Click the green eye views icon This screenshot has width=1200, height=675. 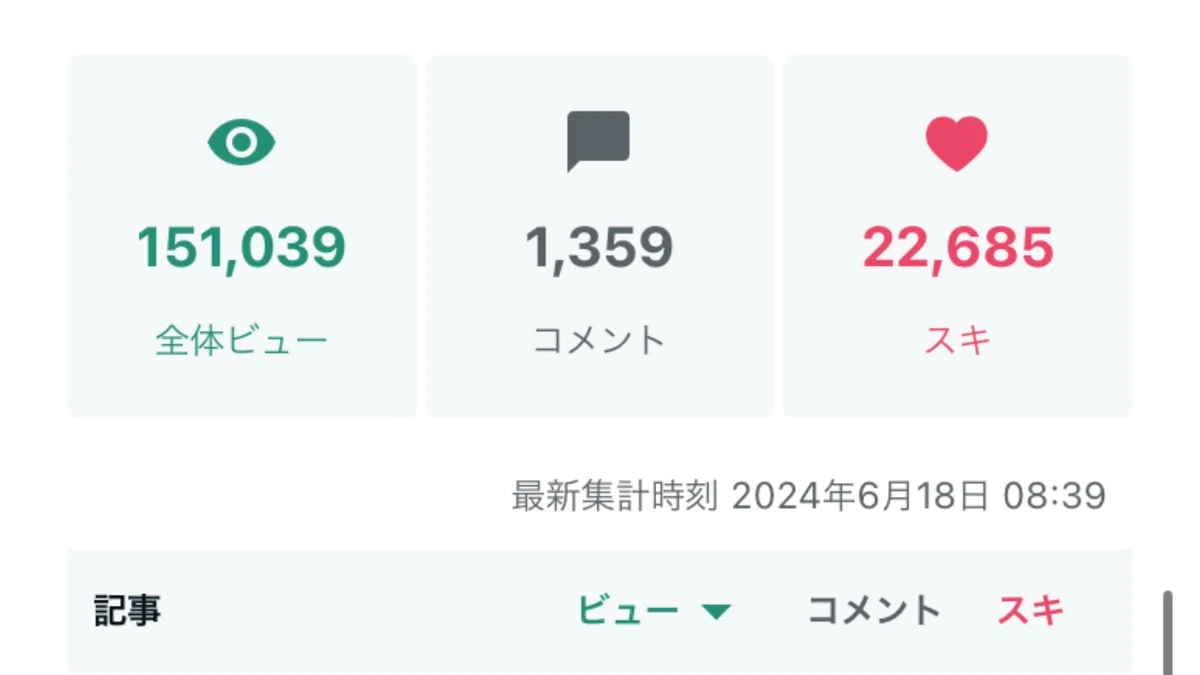[241, 143]
